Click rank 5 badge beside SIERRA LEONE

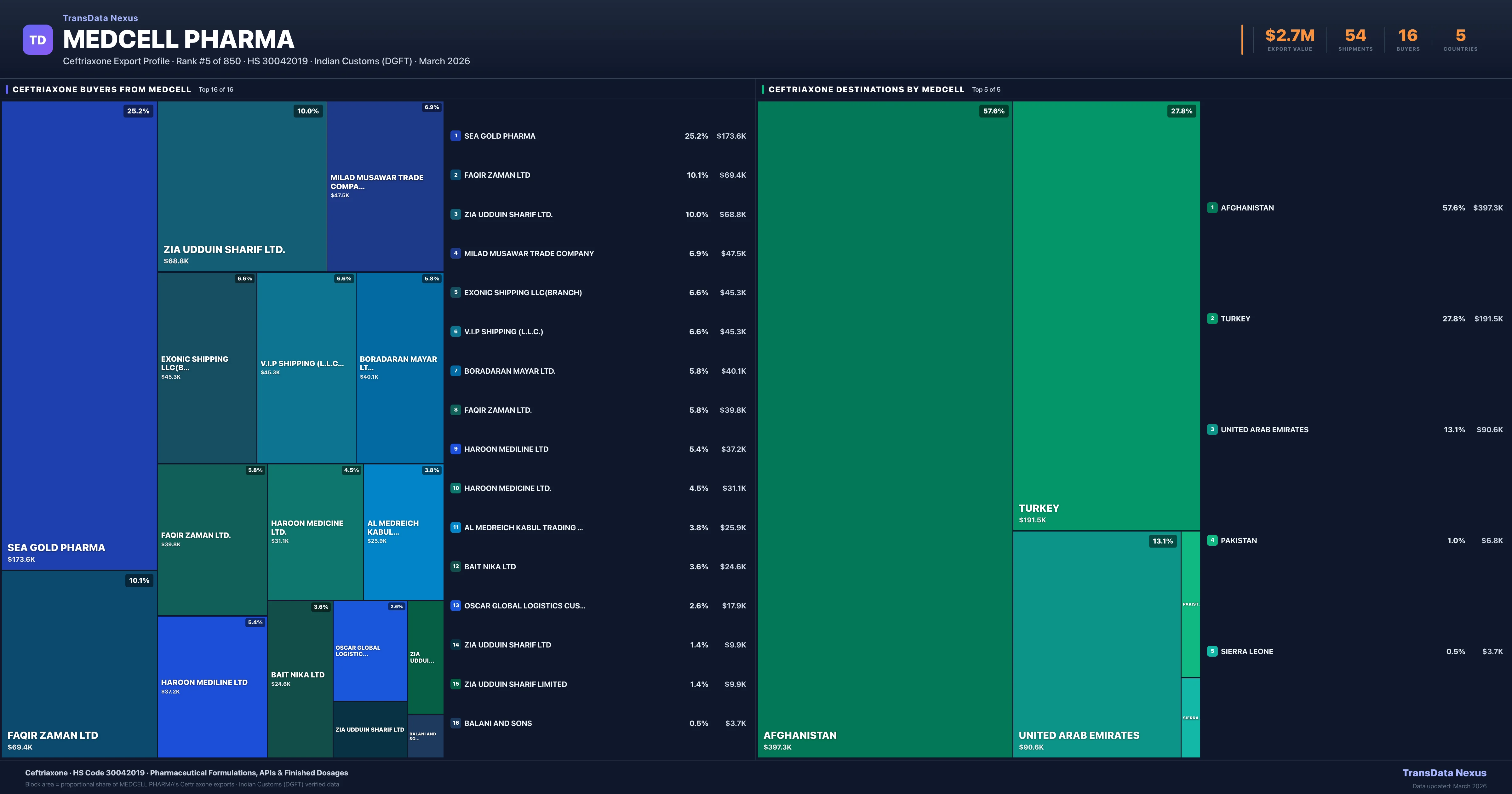click(x=1212, y=651)
